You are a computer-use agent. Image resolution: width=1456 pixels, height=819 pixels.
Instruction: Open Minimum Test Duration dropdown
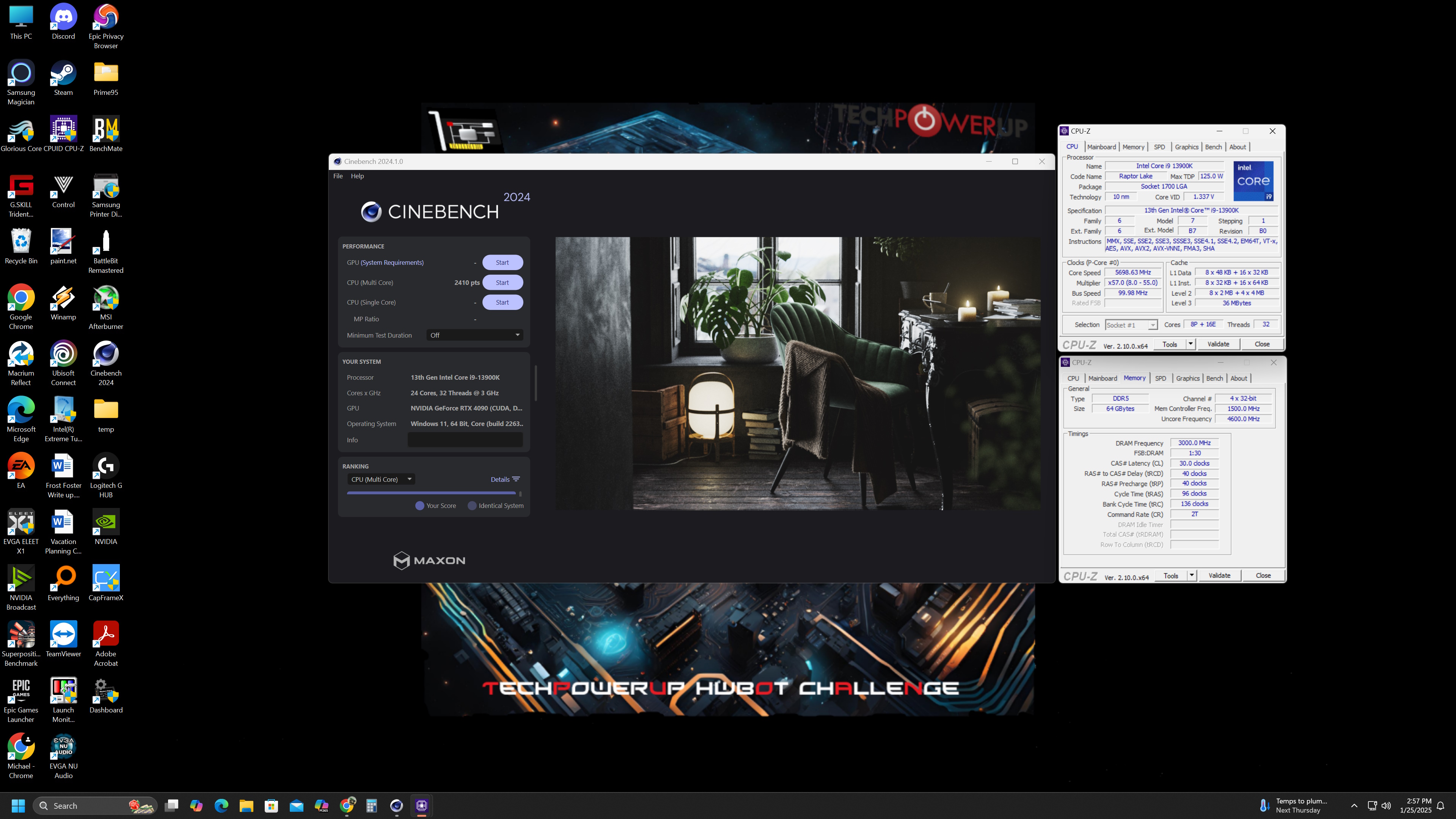click(474, 335)
